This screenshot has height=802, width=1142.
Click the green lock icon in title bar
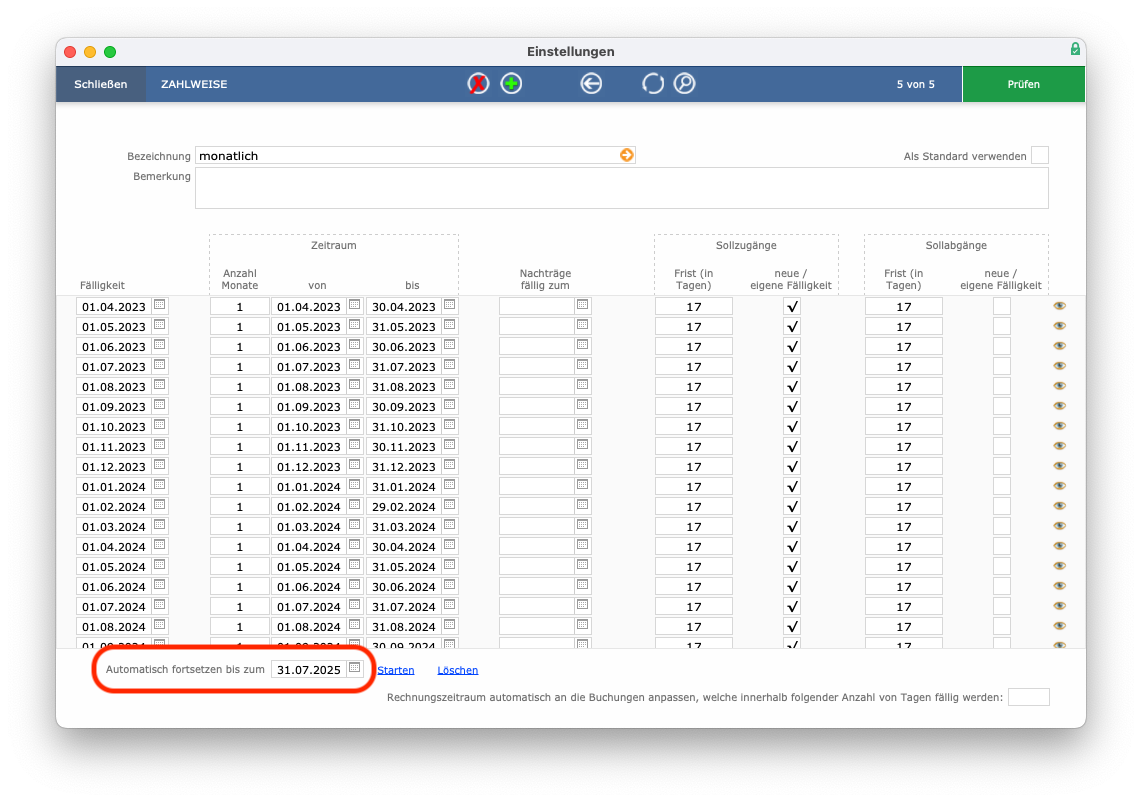(1075, 49)
